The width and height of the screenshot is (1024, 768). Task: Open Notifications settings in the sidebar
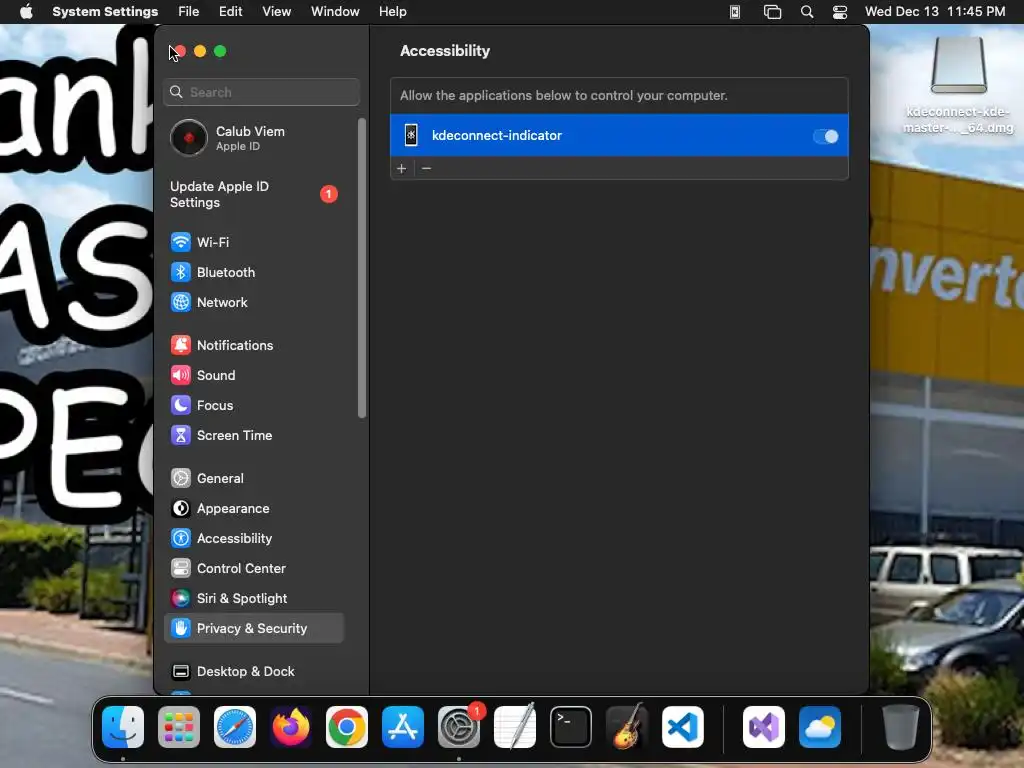[x=253, y=345]
